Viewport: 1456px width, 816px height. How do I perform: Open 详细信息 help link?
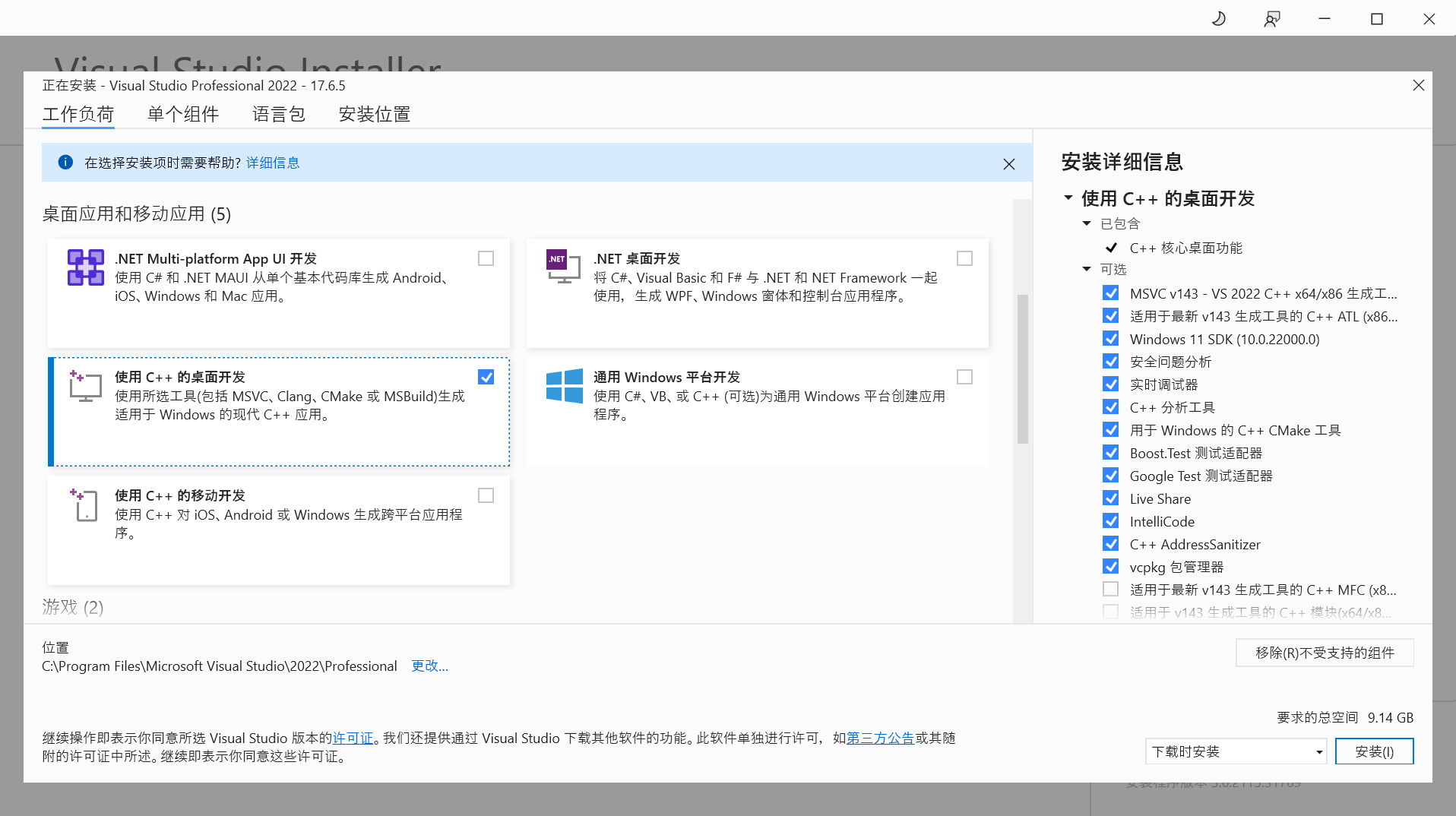273,163
